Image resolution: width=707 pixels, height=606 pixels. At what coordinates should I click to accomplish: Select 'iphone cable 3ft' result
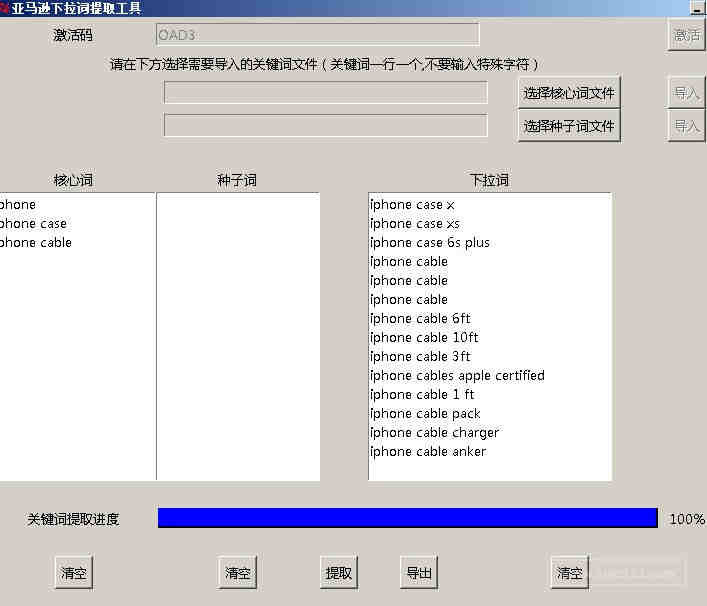[x=420, y=356]
